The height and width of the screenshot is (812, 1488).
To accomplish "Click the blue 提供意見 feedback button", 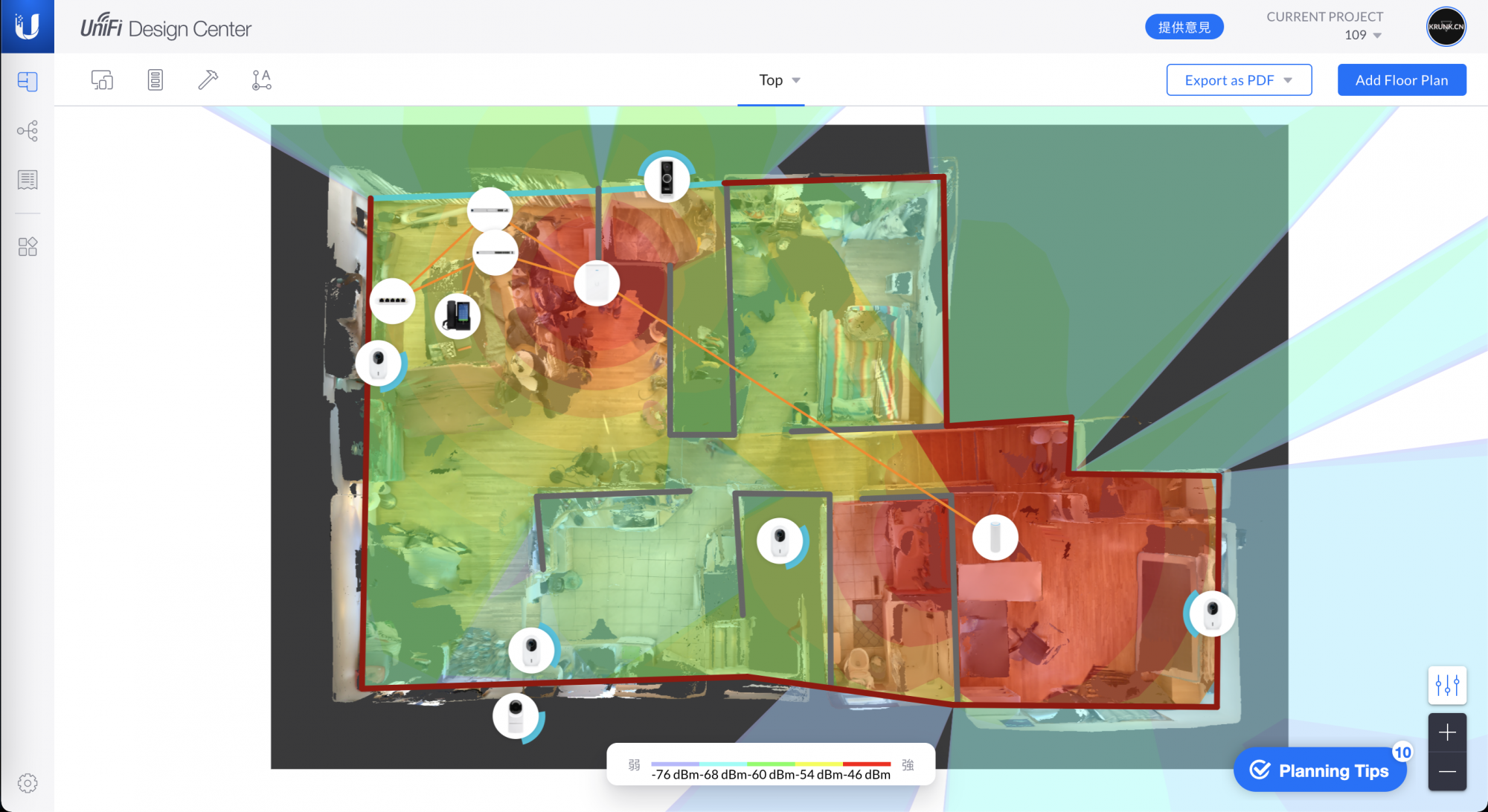I will click(x=1184, y=28).
